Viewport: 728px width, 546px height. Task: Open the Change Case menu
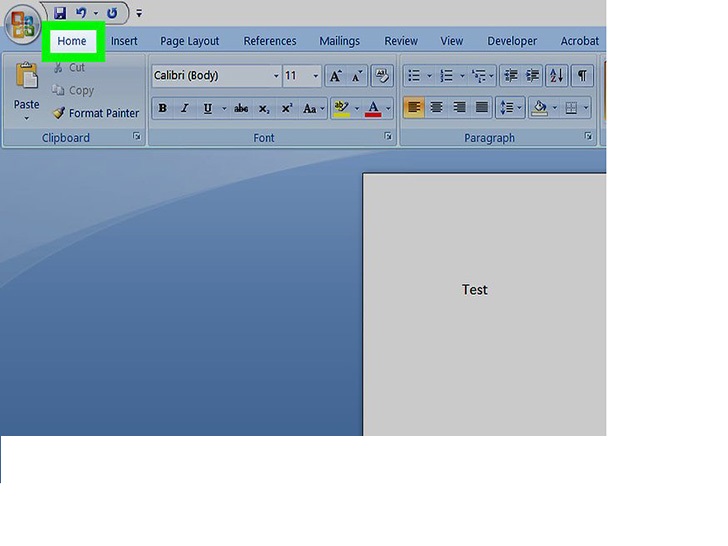(x=313, y=108)
